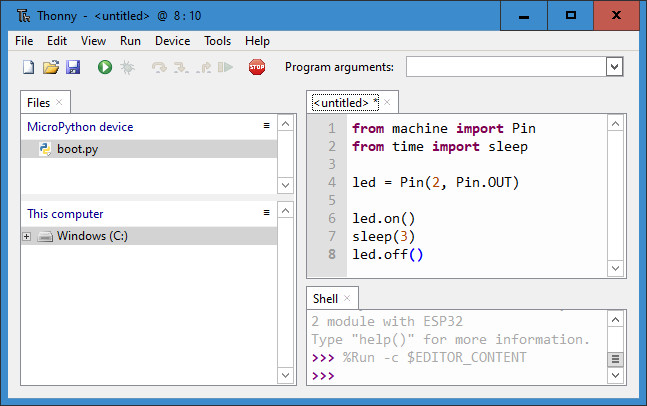The image size is (647, 406).
Task: Click the This computer heading link
Action: [x=65, y=213]
